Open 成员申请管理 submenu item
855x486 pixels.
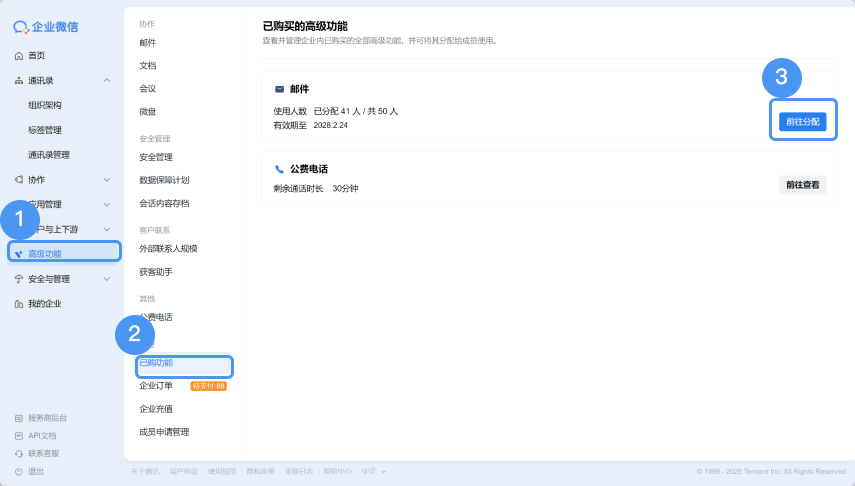(164, 432)
